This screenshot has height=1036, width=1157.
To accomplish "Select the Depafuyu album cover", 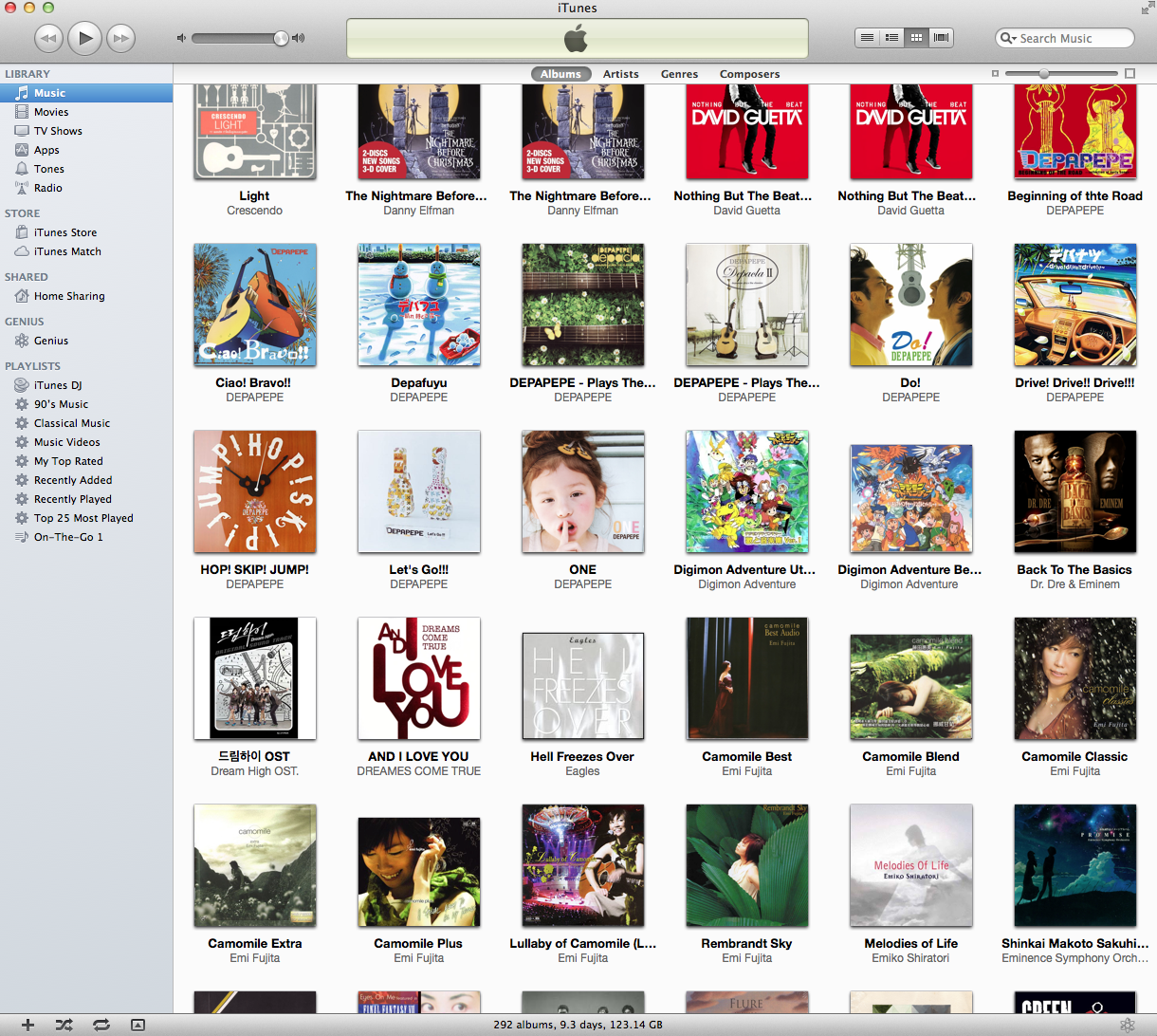I will pos(418,305).
